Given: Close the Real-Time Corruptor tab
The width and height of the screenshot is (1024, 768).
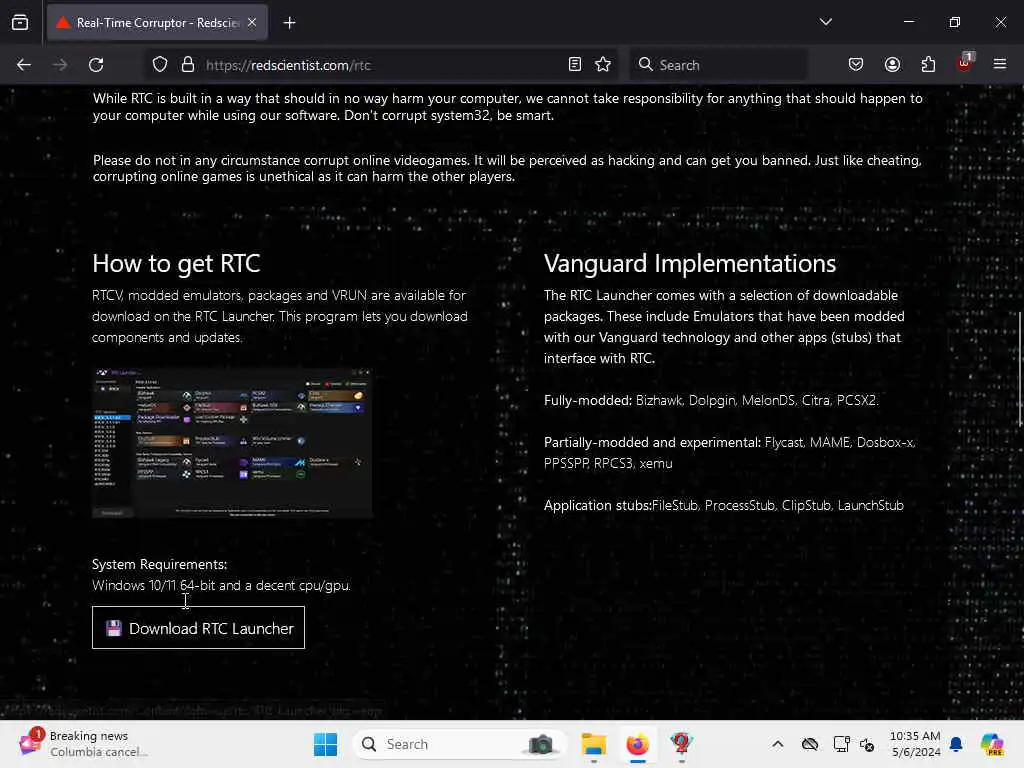Looking at the screenshot, I should coord(252,23).
